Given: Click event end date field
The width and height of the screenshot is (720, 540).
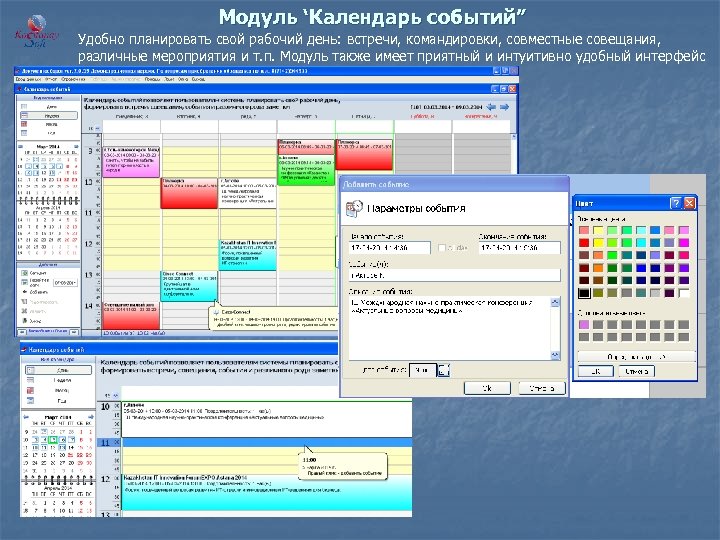Looking at the screenshot, I should [519, 248].
